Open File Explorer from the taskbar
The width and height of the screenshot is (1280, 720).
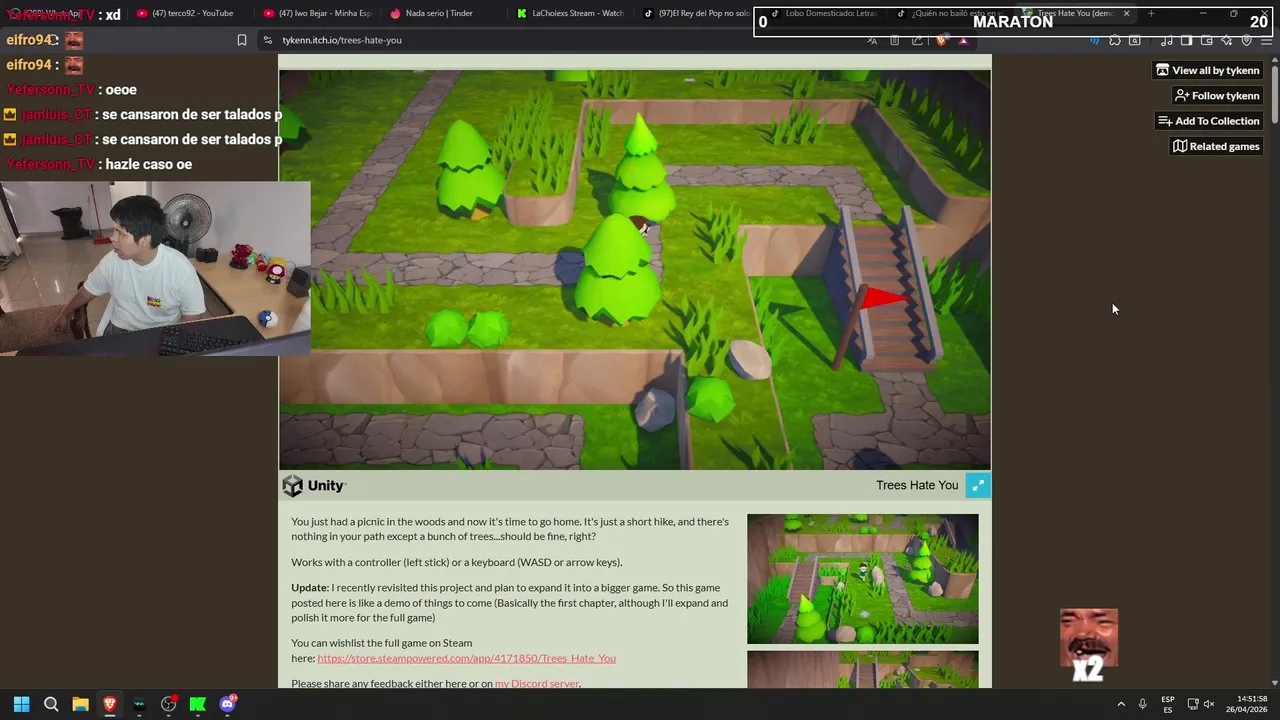coord(80,704)
